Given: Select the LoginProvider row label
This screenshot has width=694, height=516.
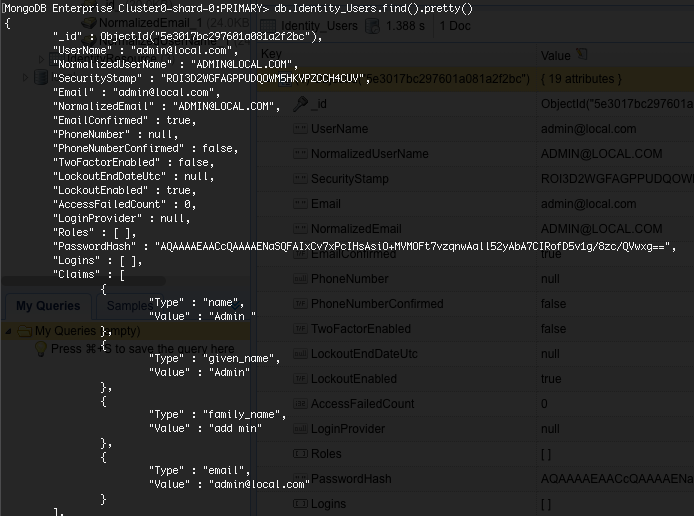Looking at the screenshot, I should 348,429.
